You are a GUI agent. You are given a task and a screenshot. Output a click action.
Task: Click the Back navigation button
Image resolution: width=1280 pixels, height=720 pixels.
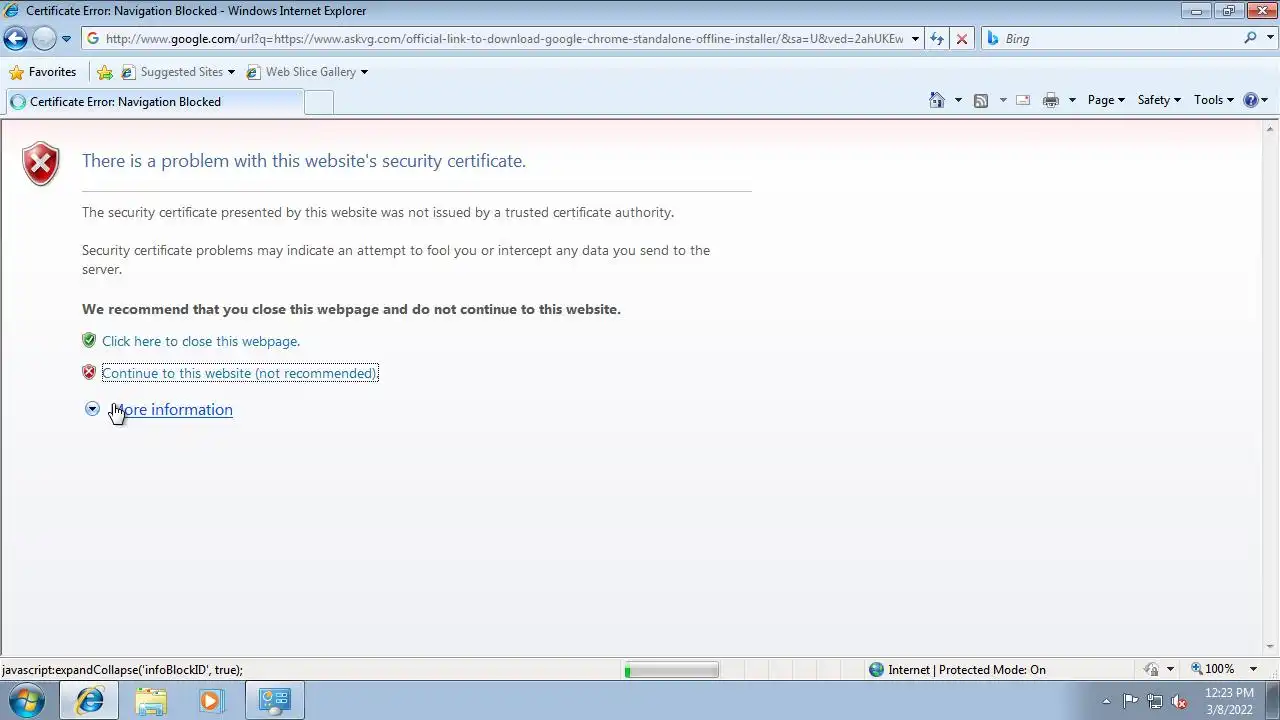coord(15,39)
